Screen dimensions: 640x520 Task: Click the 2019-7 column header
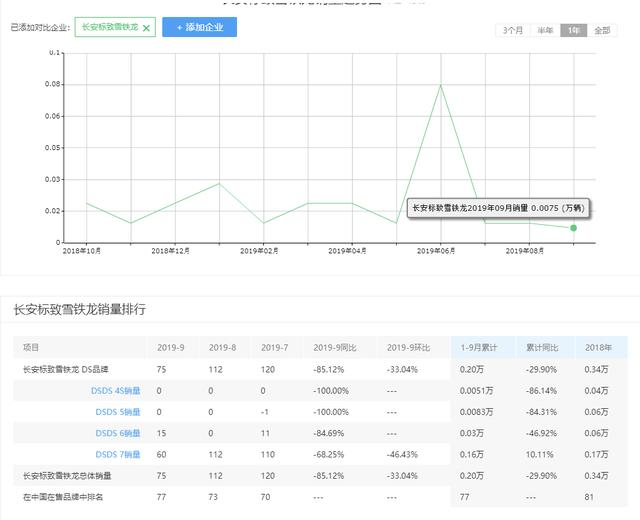[x=275, y=348]
